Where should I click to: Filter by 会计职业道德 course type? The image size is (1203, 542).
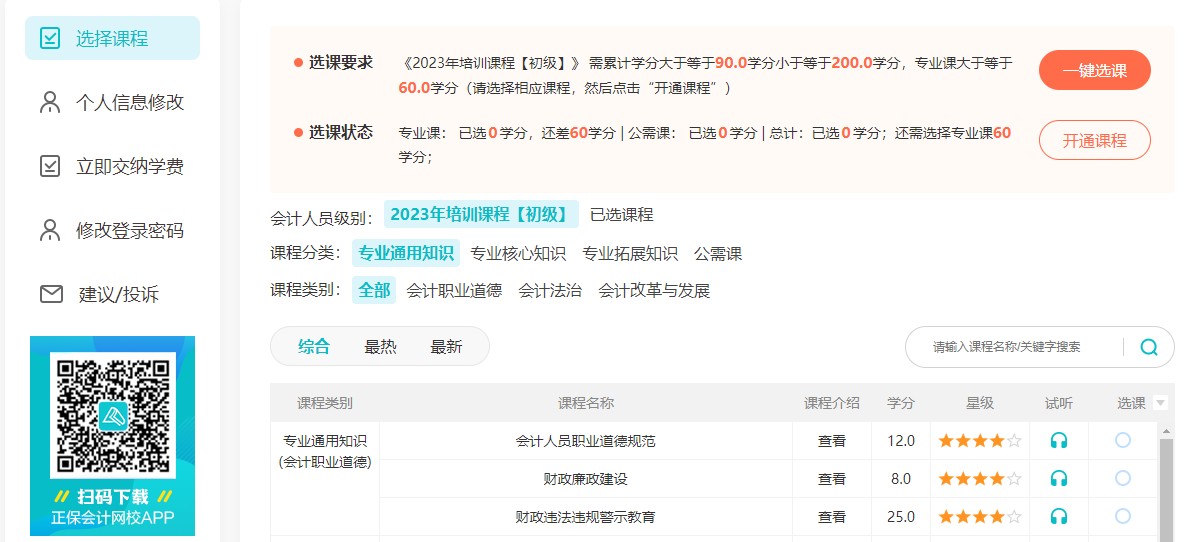pyautogui.click(x=454, y=290)
